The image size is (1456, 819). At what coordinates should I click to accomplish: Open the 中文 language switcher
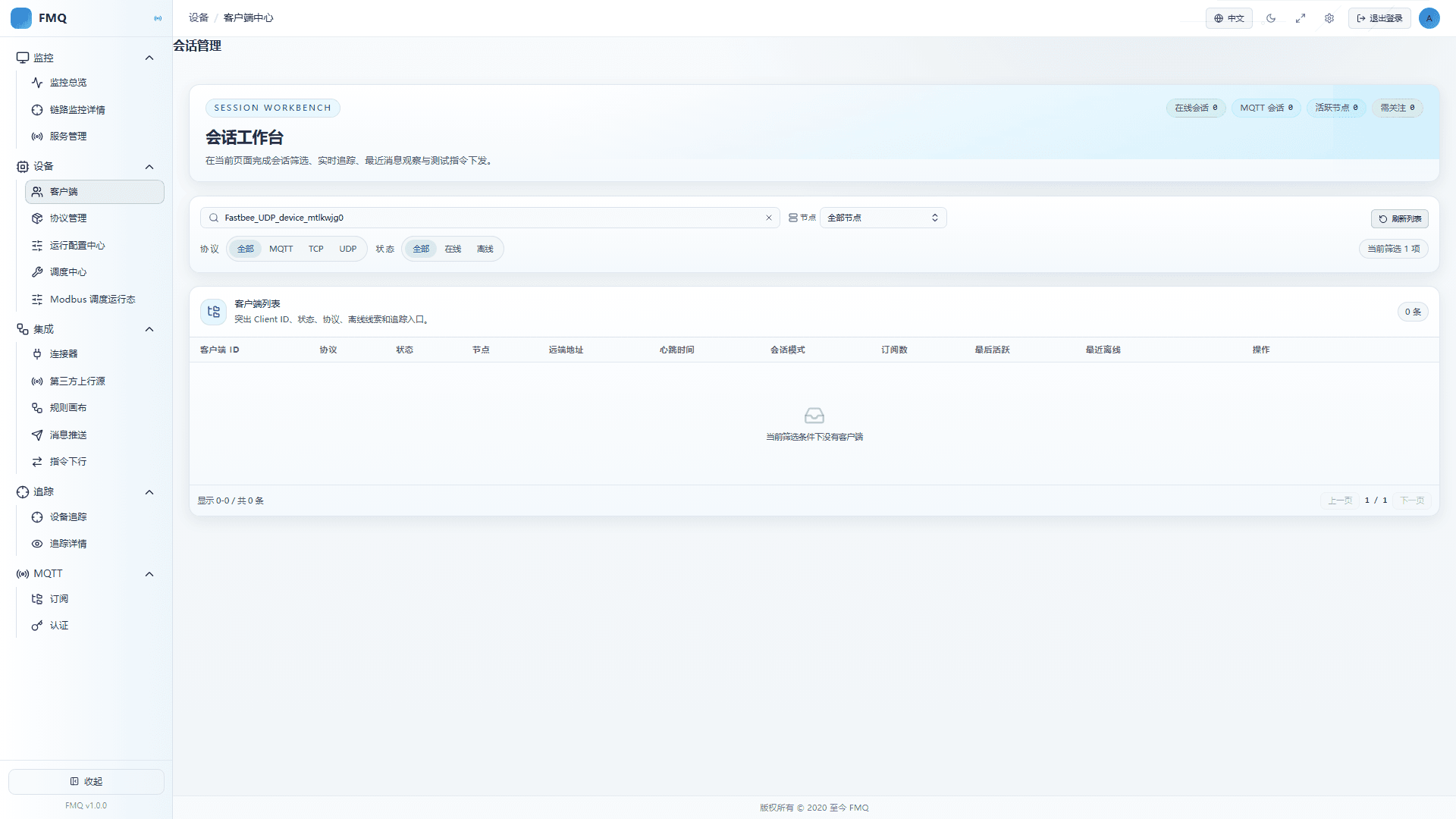point(1228,18)
